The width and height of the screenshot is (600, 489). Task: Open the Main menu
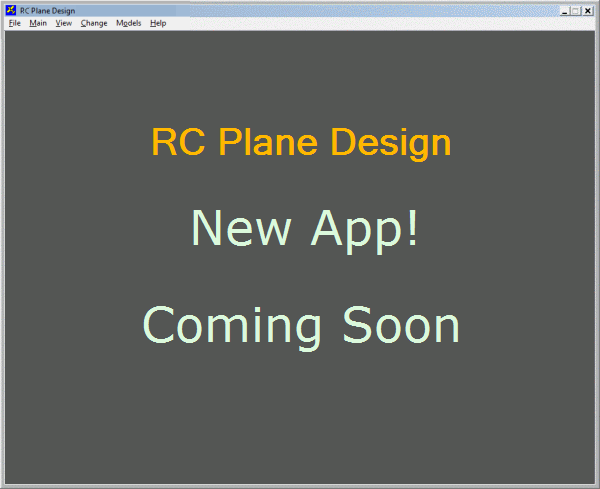(x=38, y=23)
